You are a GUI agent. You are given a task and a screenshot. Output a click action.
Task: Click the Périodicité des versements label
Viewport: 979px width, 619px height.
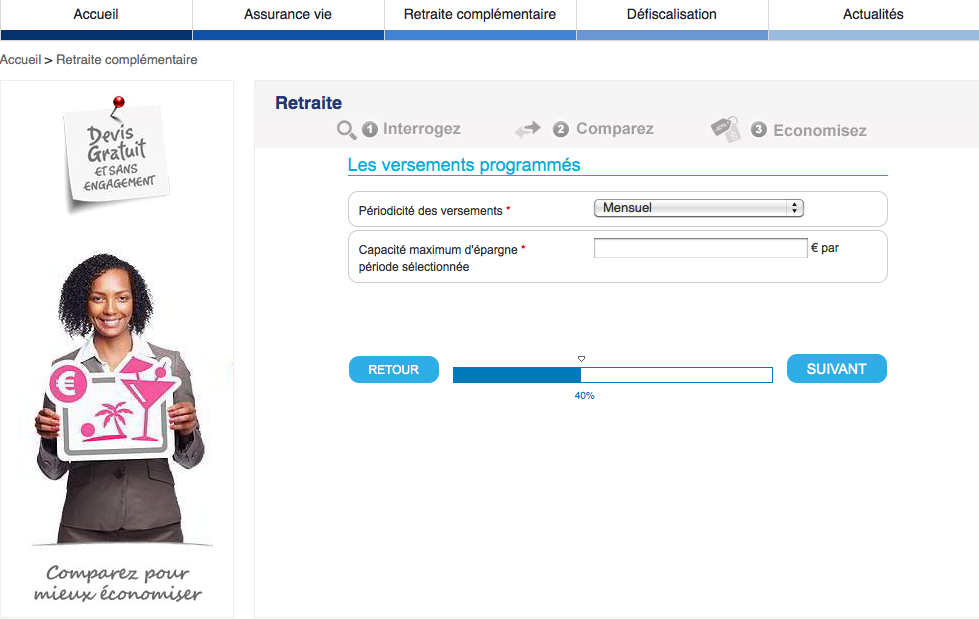pyautogui.click(x=430, y=211)
